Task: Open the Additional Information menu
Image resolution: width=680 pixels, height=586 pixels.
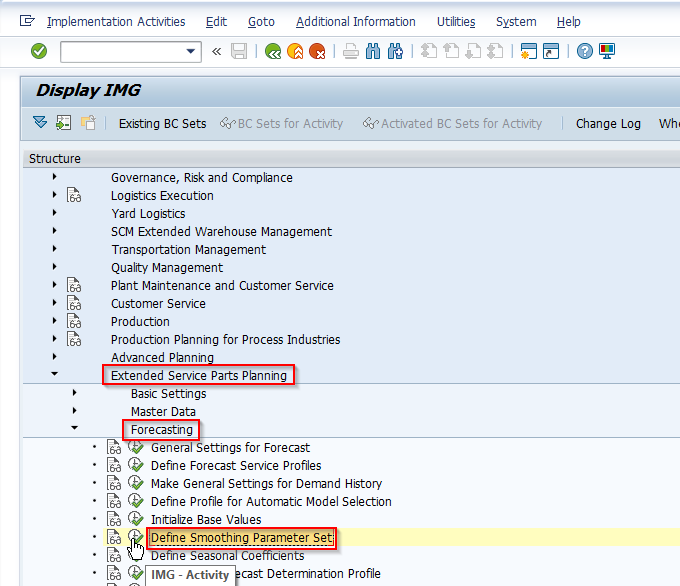Action: 356,22
